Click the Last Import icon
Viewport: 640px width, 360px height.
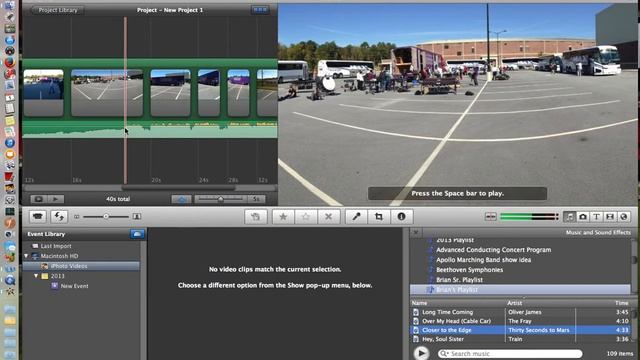pyautogui.click(x=35, y=246)
